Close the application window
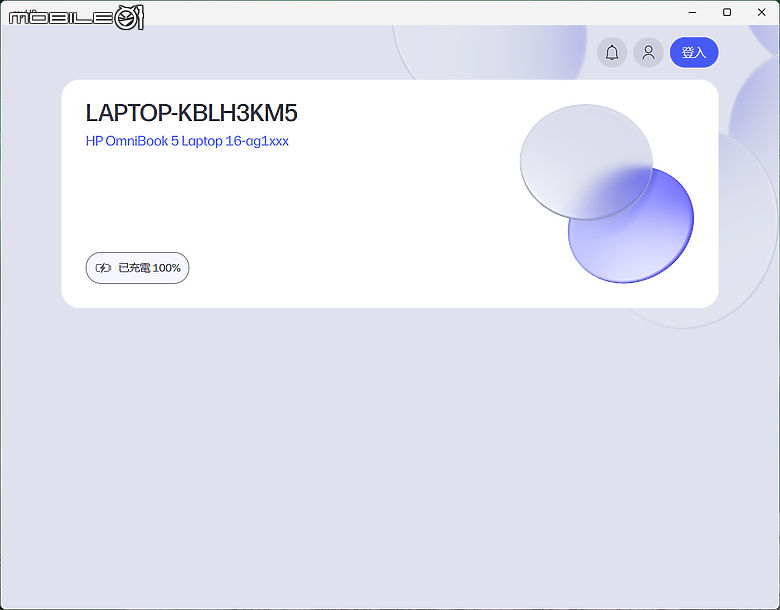Screen dimensions: 780x610 [762, 12]
